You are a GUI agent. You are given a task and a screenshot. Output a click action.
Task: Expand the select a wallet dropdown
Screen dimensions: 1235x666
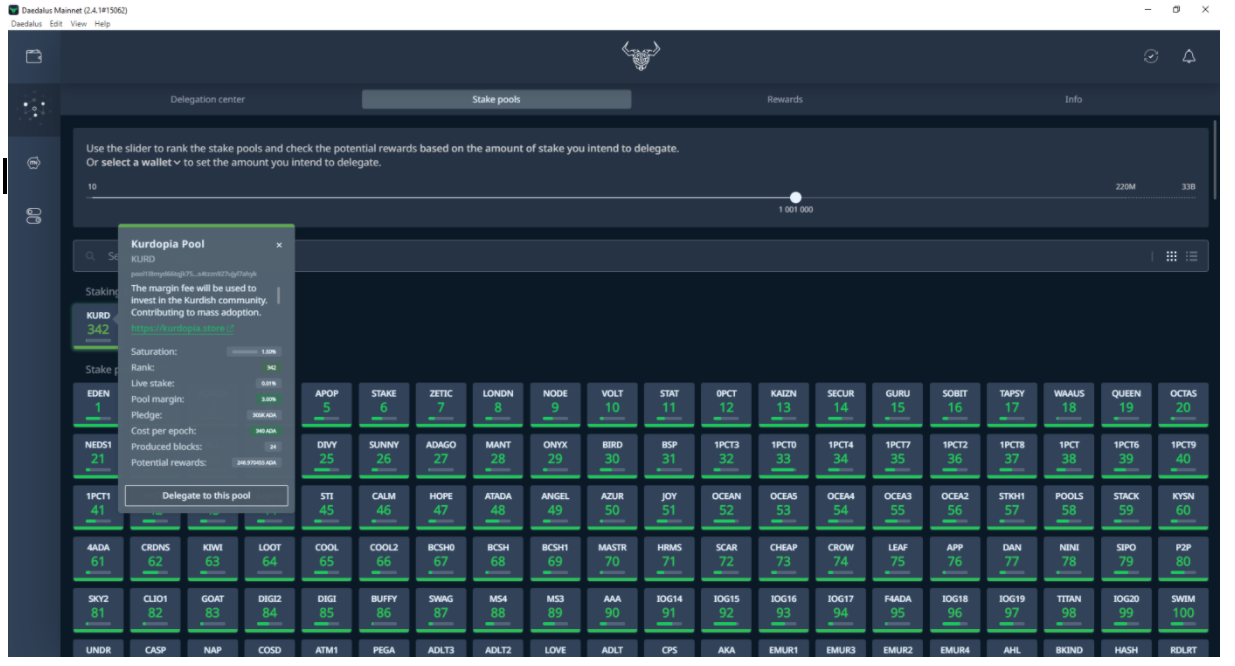[x=141, y=162]
